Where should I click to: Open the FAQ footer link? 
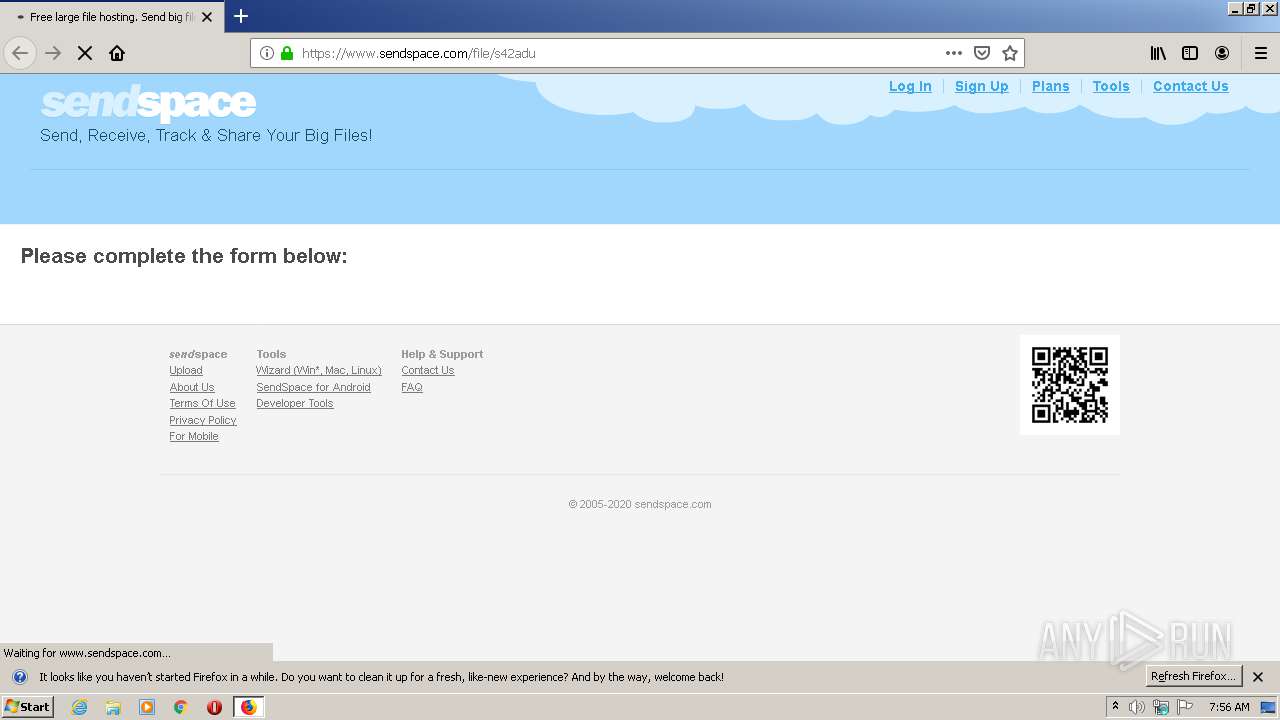pos(412,387)
